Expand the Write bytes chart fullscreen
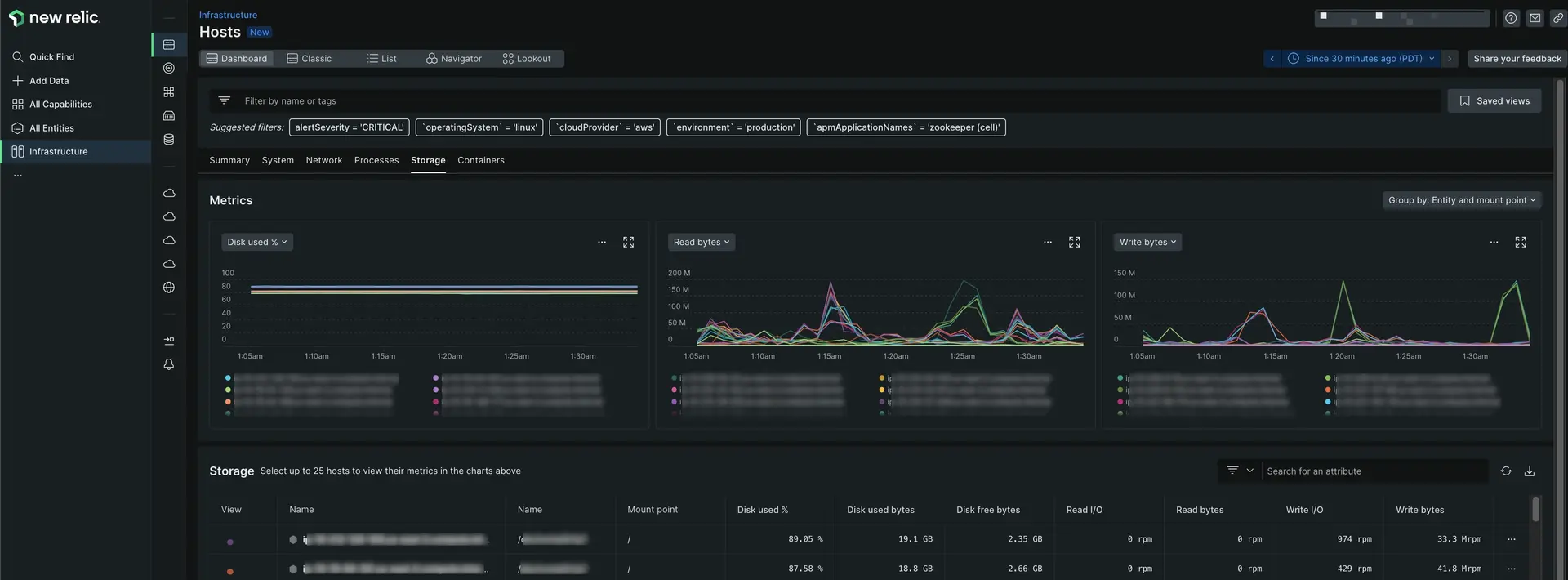 [x=1520, y=243]
